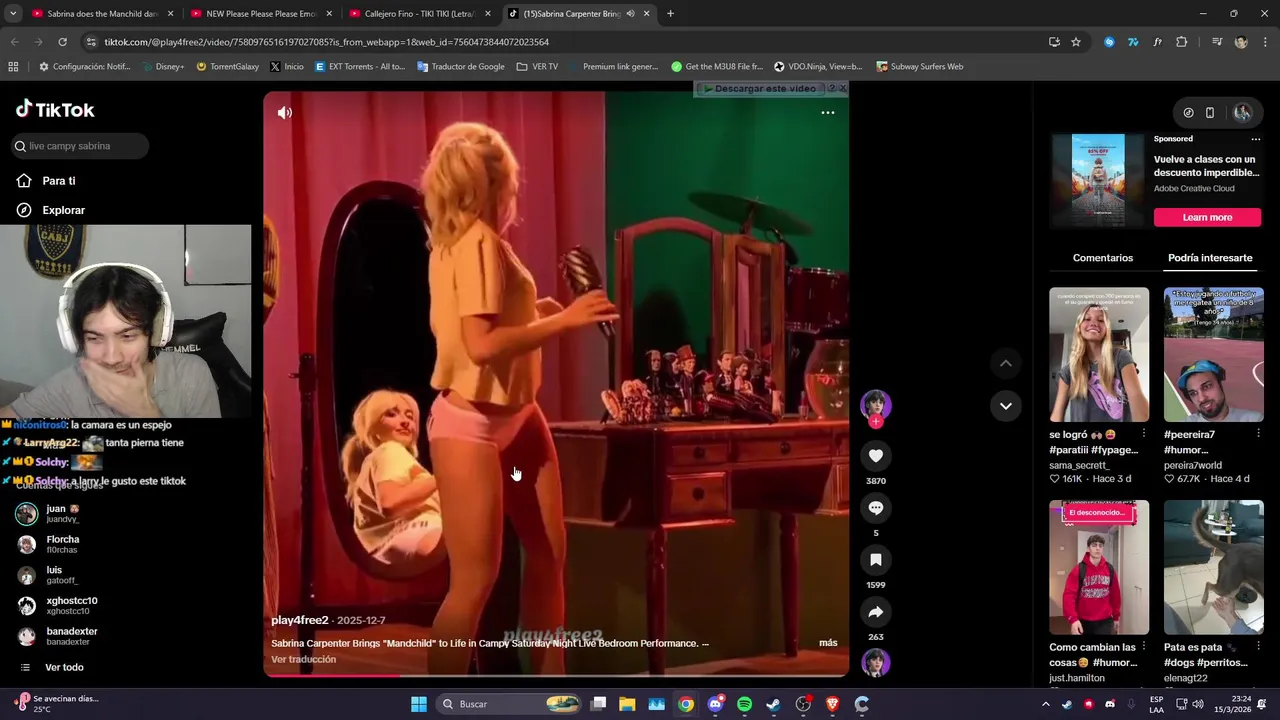Open the Shazam extension icon

[x=1109, y=42]
